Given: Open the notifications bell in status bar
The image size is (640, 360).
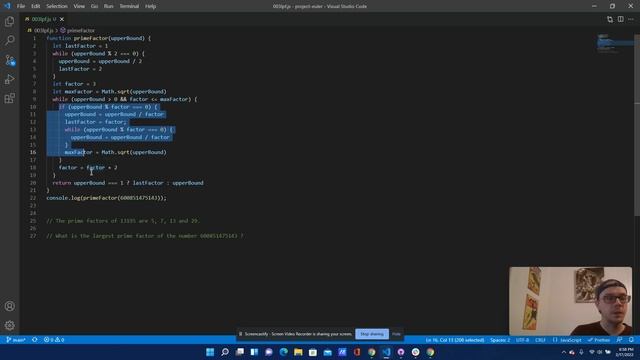Looking at the screenshot, I should coord(631,340).
